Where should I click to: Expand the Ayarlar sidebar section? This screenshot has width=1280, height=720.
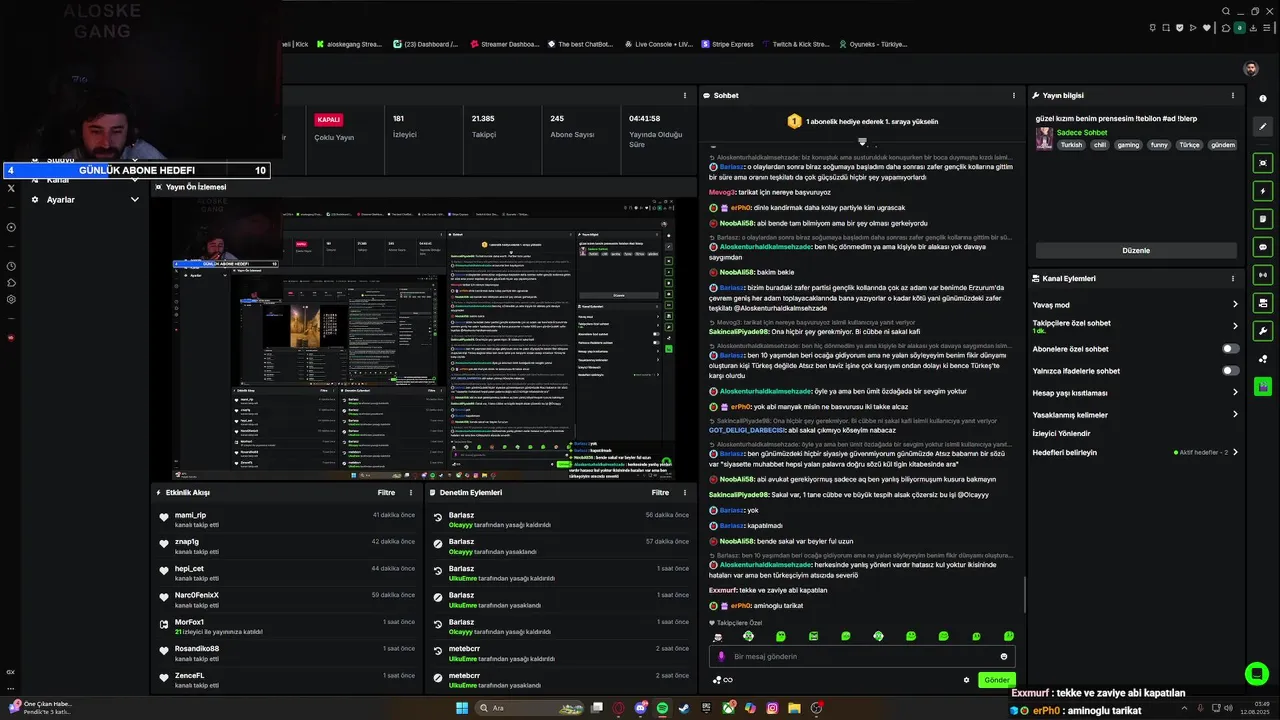click(x=135, y=200)
